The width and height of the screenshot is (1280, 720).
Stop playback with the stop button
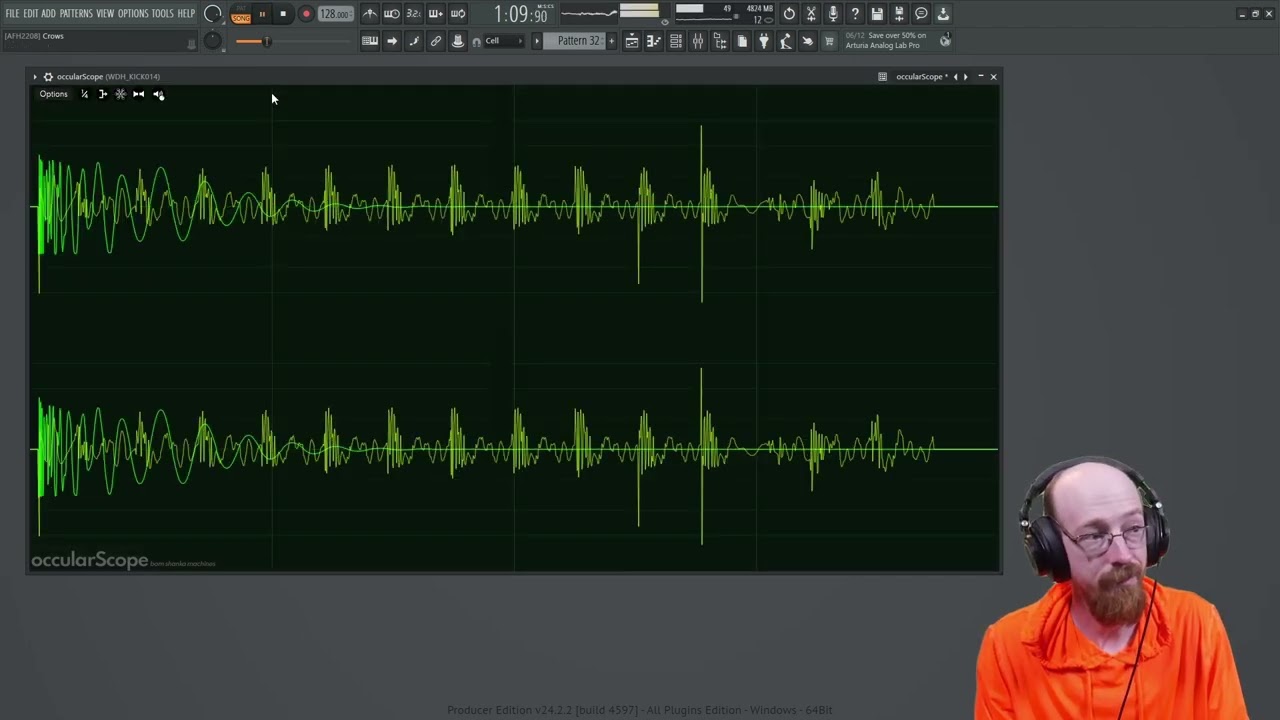283,15
